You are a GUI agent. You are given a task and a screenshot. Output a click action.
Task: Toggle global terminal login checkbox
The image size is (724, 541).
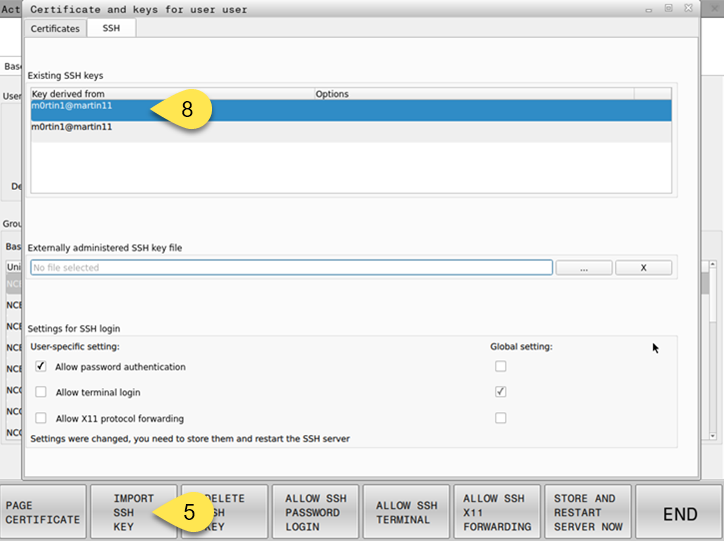tap(501, 392)
